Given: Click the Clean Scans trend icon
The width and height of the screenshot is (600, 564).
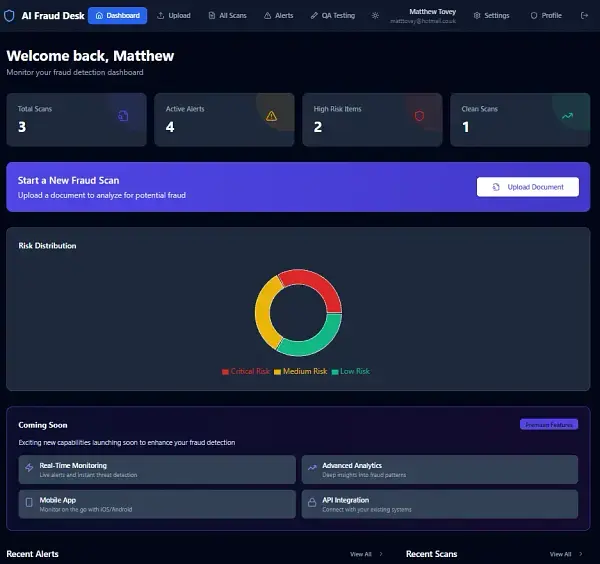Looking at the screenshot, I should click(x=567, y=116).
